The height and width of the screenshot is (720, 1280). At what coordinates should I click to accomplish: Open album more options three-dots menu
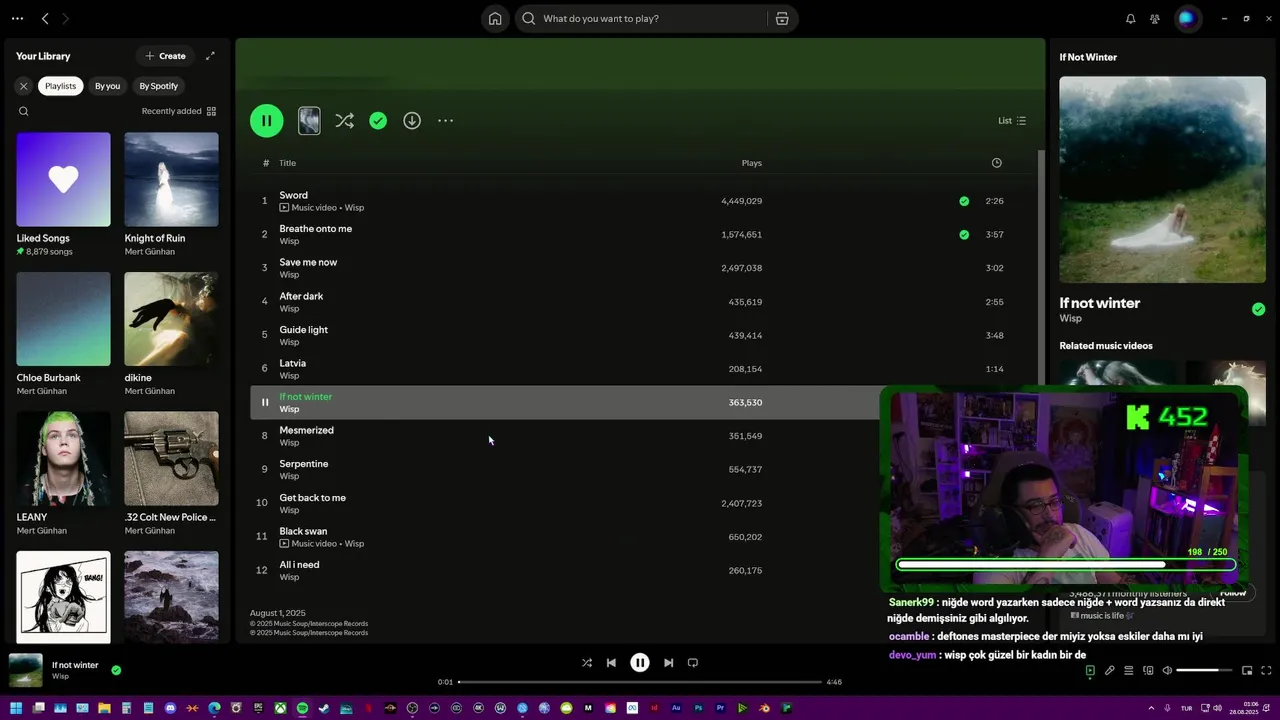click(x=446, y=120)
